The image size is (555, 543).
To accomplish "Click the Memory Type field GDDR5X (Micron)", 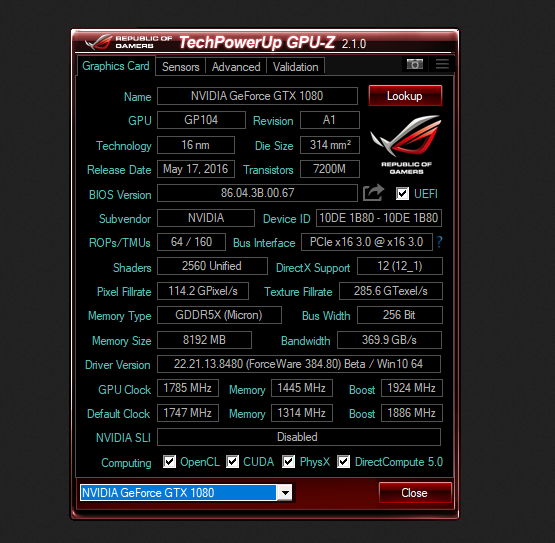I will 219,315.
